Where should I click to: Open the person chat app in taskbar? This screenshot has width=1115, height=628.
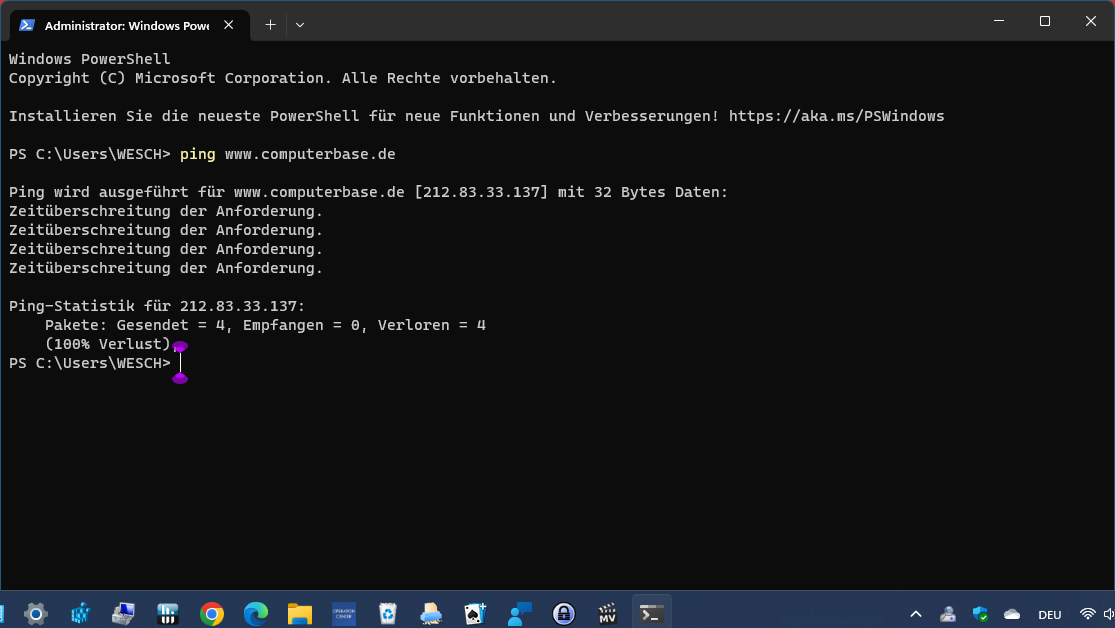click(520, 613)
